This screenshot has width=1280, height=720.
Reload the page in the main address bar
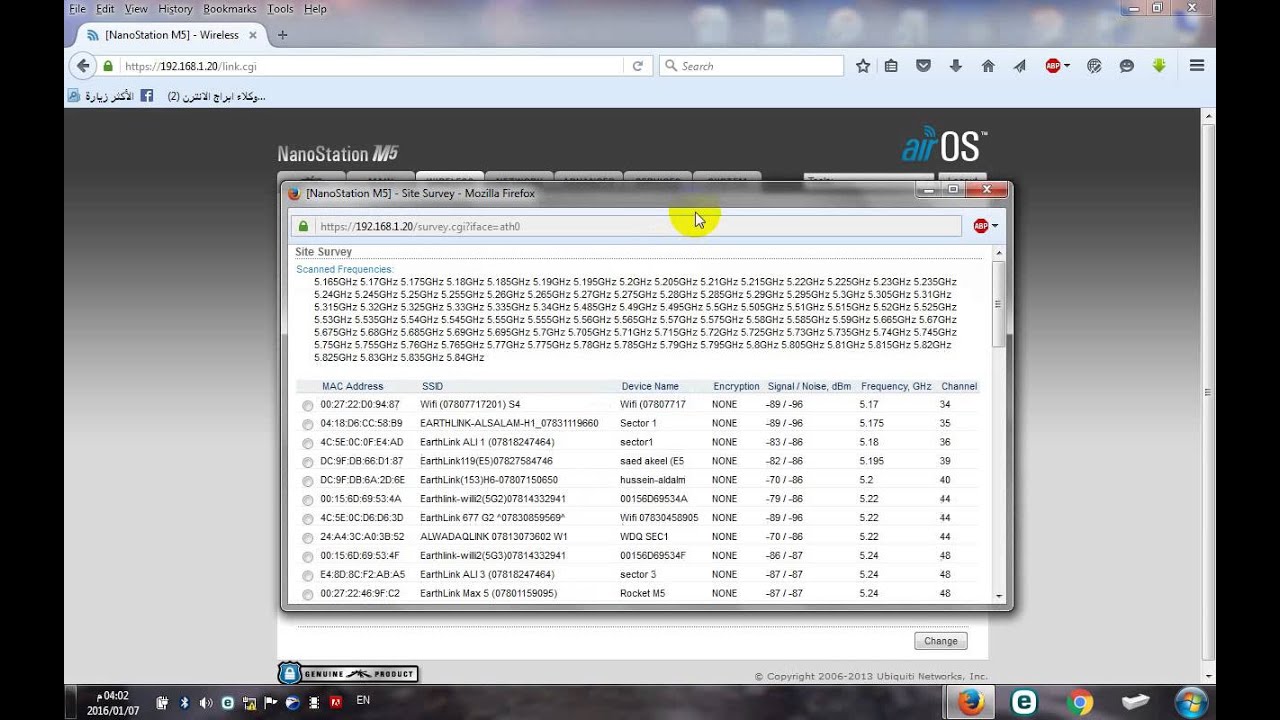[637, 66]
